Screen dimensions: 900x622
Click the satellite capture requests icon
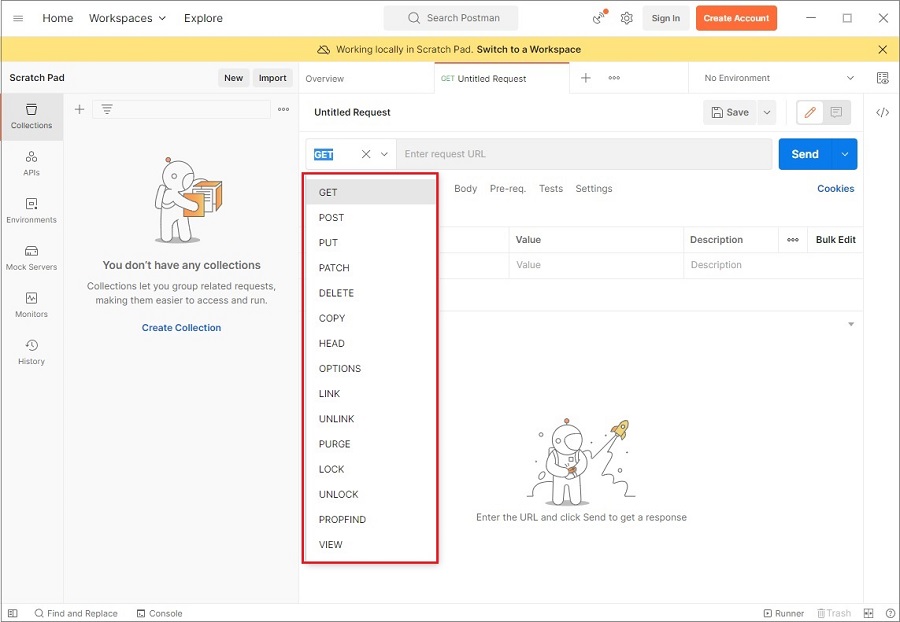[599, 18]
